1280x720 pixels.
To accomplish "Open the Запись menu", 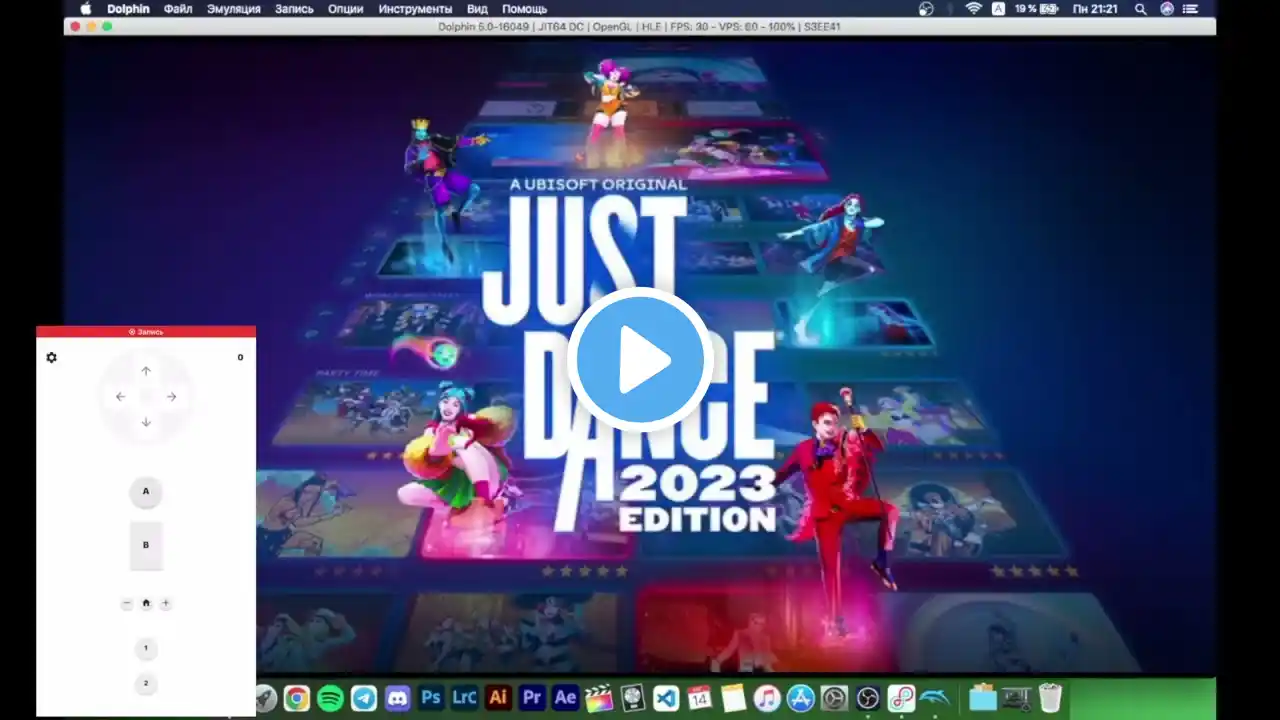I will click(x=294, y=9).
